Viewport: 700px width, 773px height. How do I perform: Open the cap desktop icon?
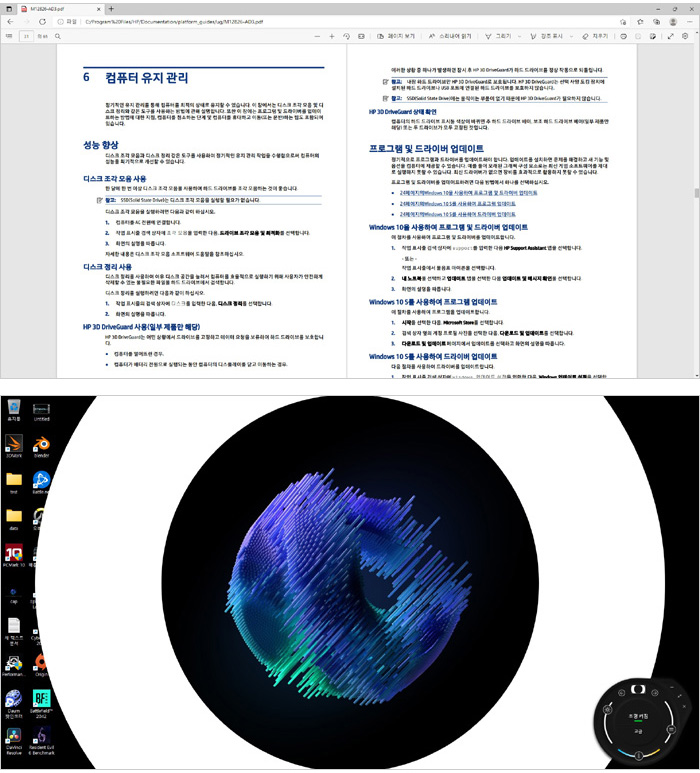[x=14, y=595]
